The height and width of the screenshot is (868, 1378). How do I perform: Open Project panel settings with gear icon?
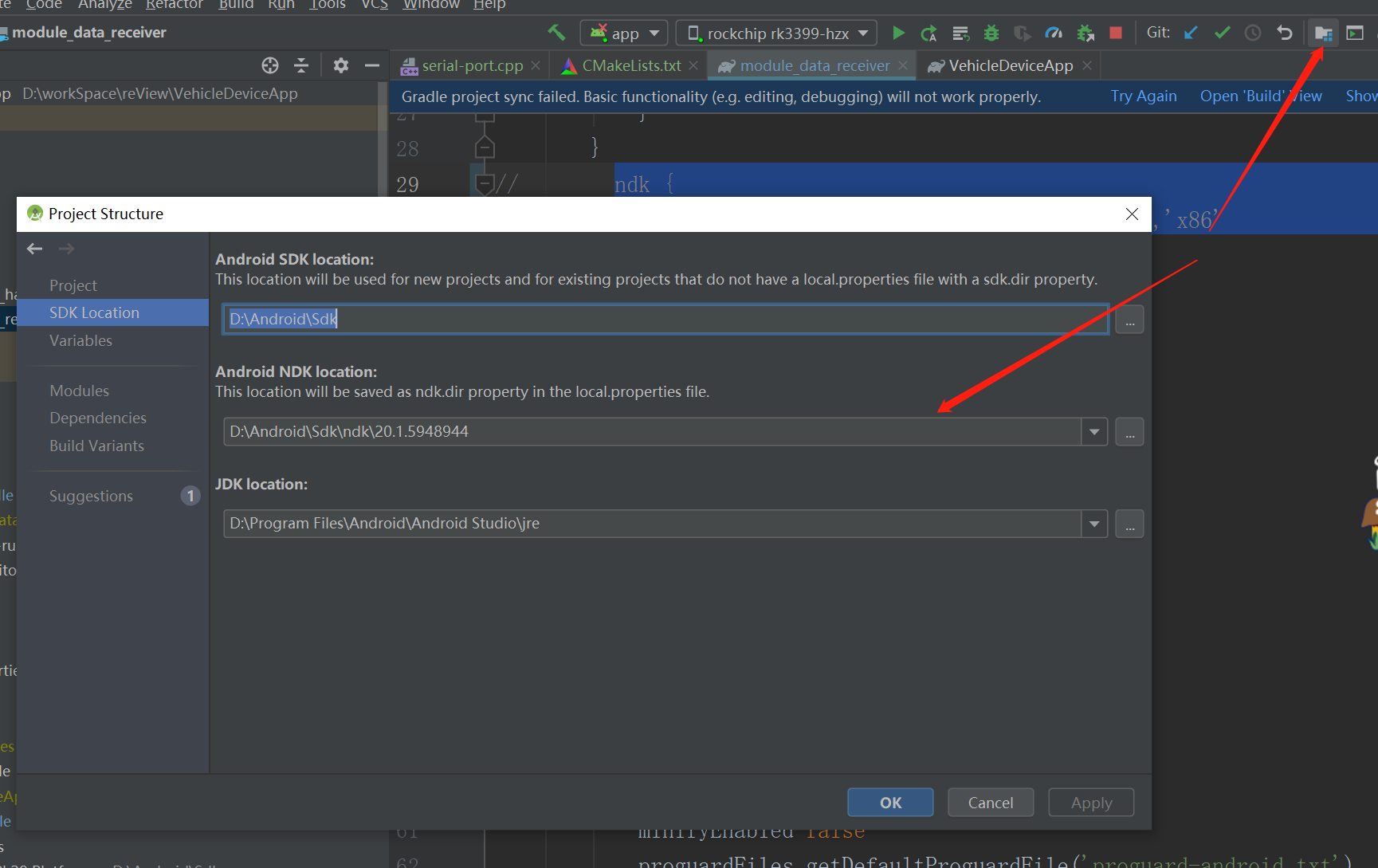tap(340, 65)
